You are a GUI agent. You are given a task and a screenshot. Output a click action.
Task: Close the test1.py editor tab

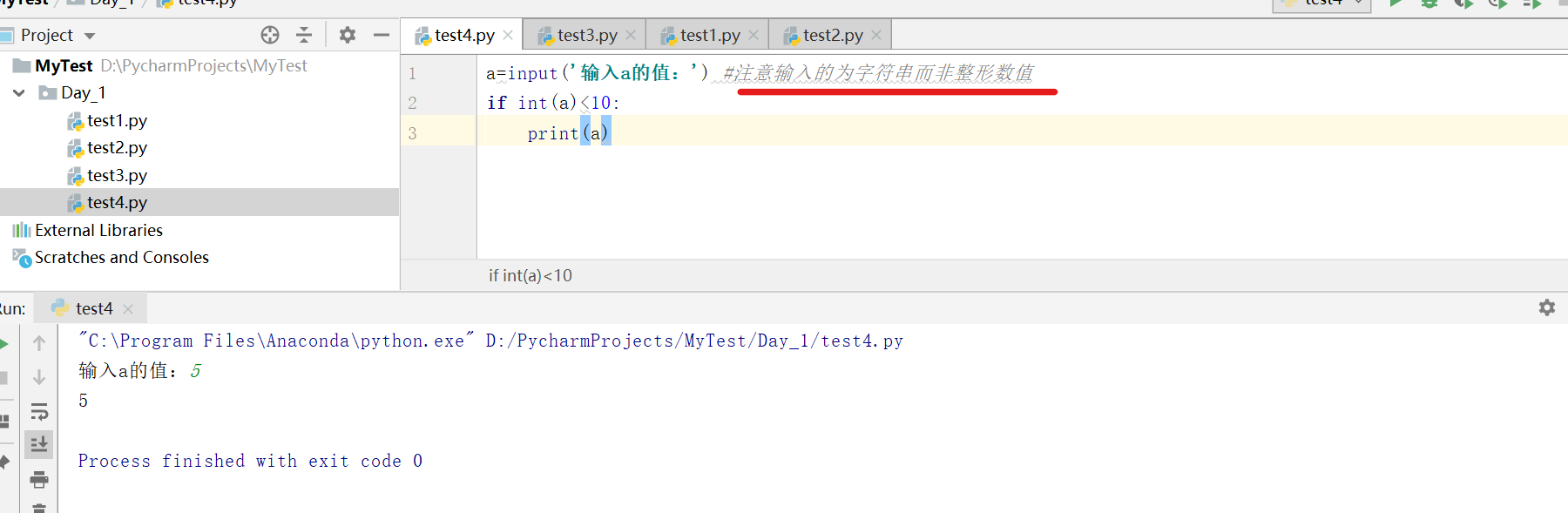click(x=754, y=35)
